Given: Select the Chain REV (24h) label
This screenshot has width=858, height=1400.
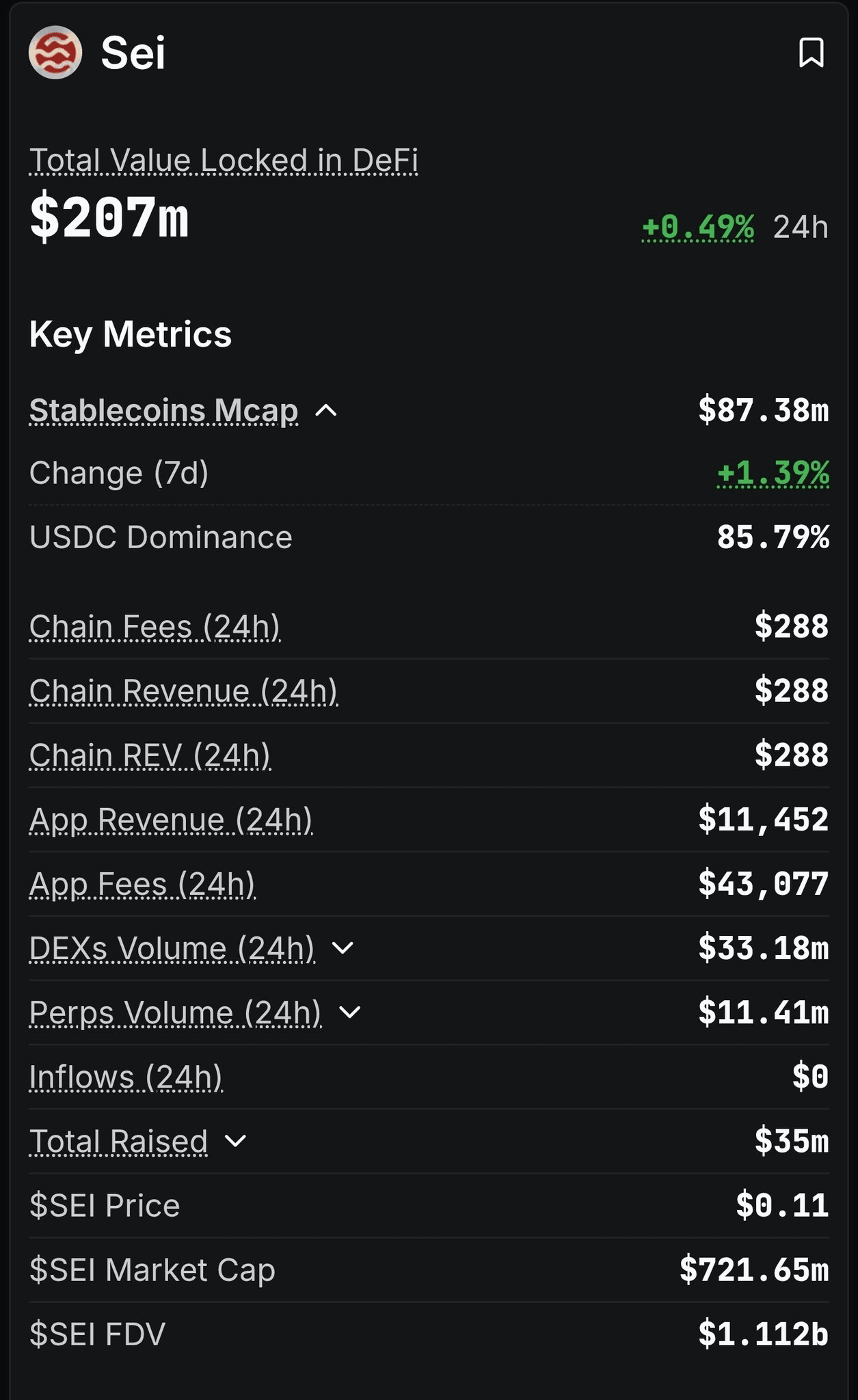Looking at the screenshot, I should point(150,755).
